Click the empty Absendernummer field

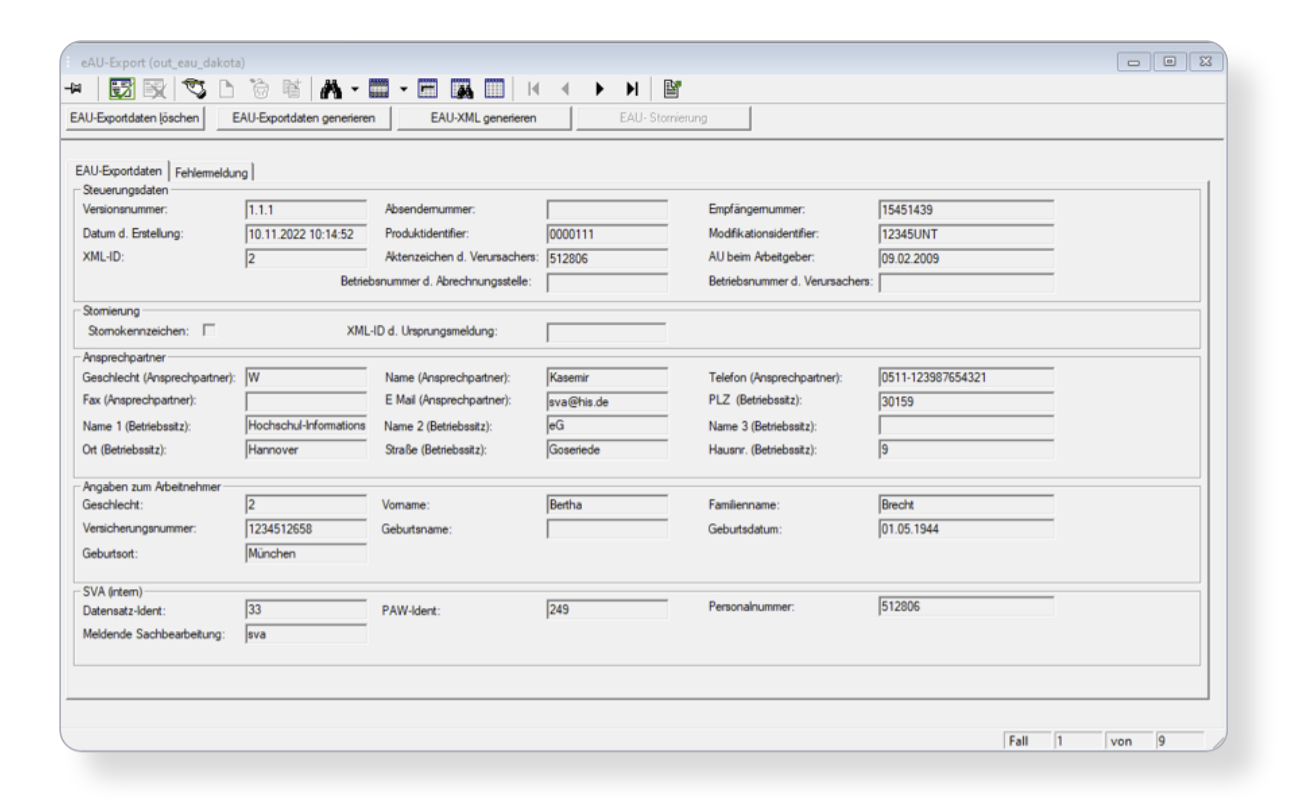(607, 209)
